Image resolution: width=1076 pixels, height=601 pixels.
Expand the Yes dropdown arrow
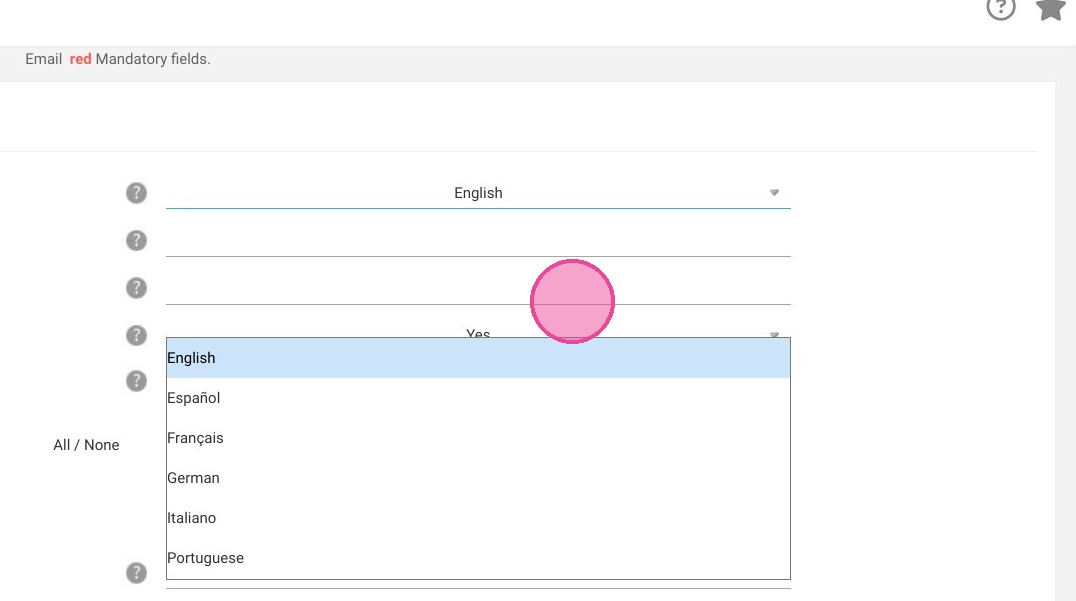(x=774, y=335)
